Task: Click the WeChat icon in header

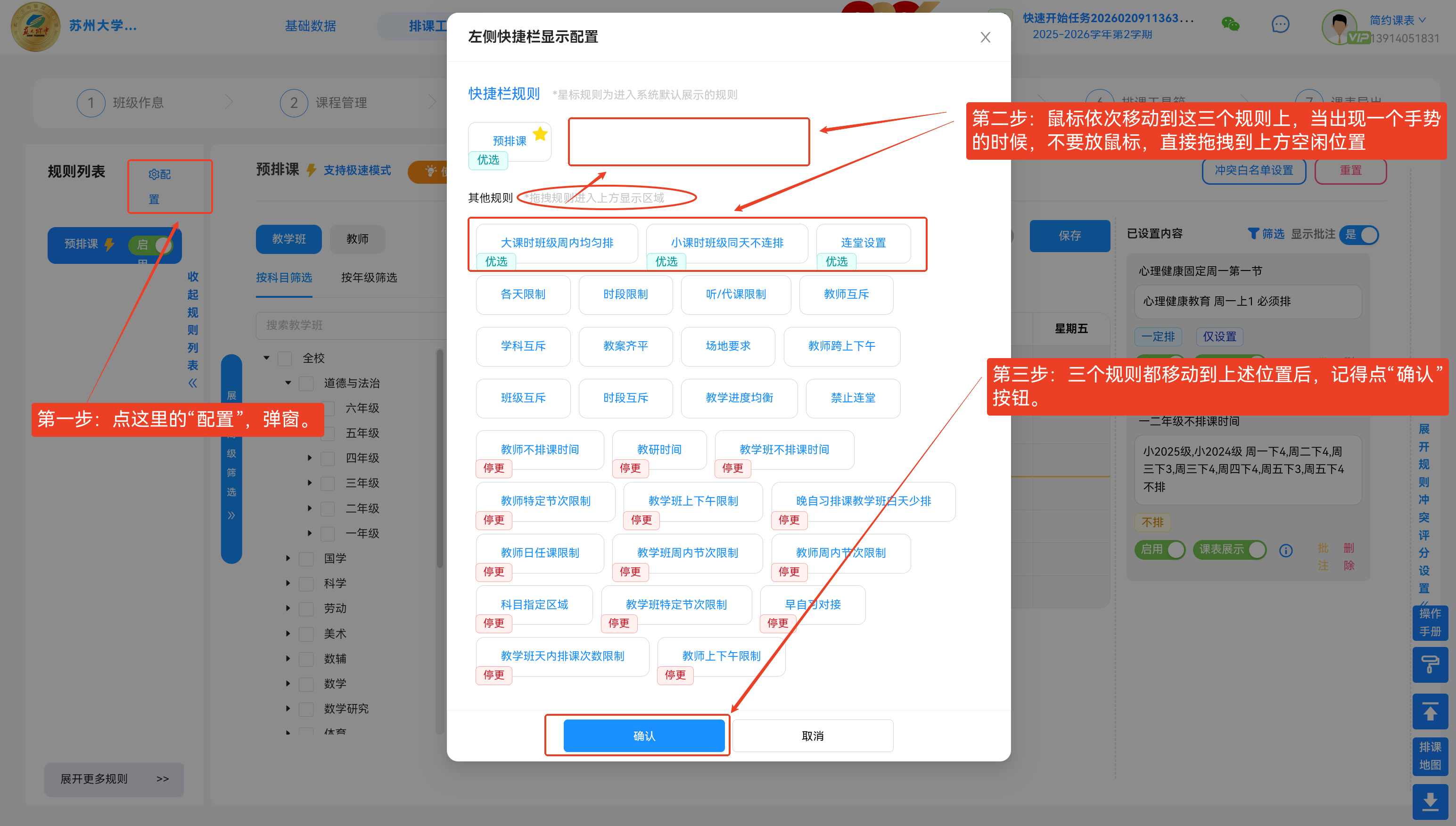Action: pyautogui.click(x=1230, y=25)
